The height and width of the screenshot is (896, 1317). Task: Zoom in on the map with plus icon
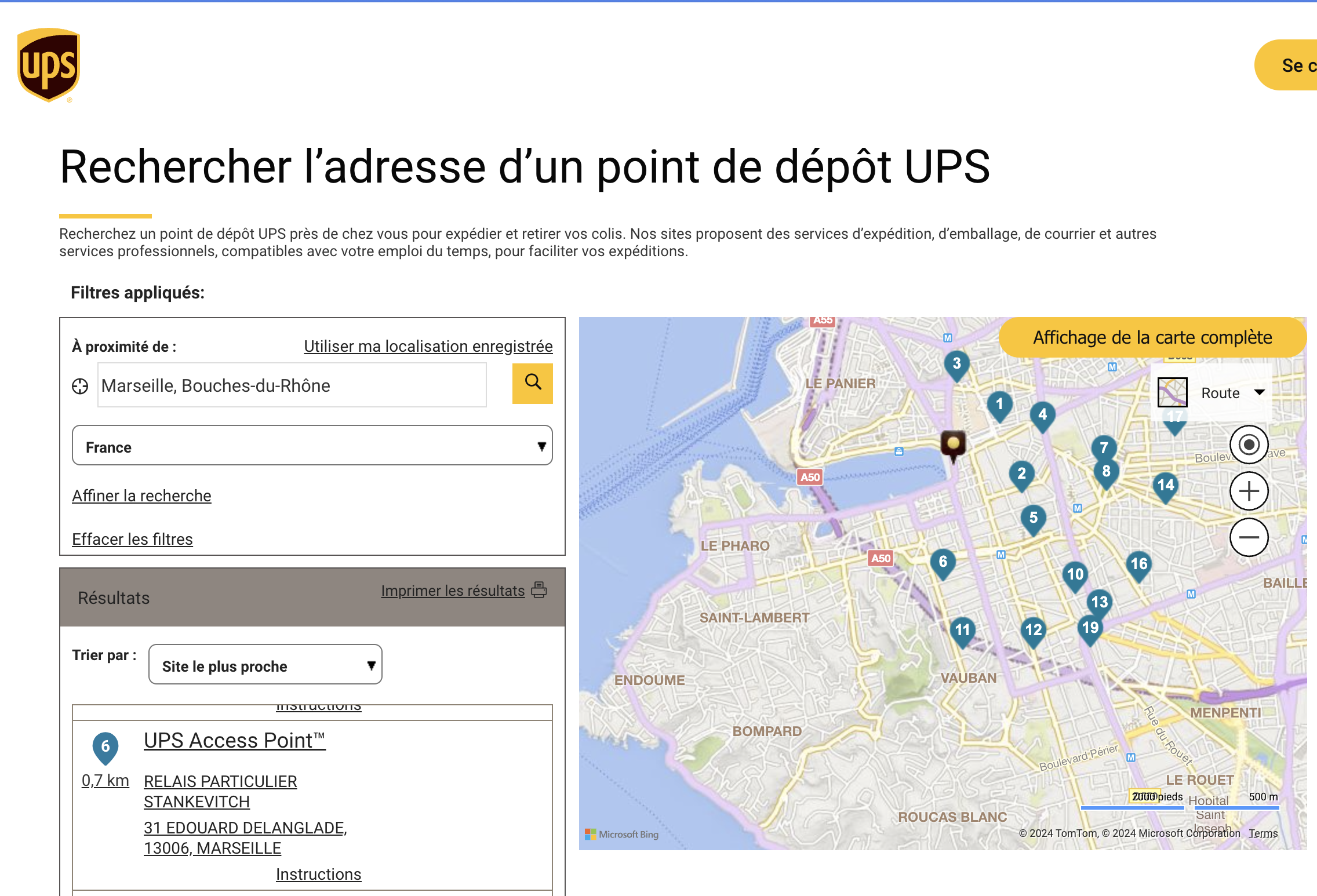[x=1249, y=491]
